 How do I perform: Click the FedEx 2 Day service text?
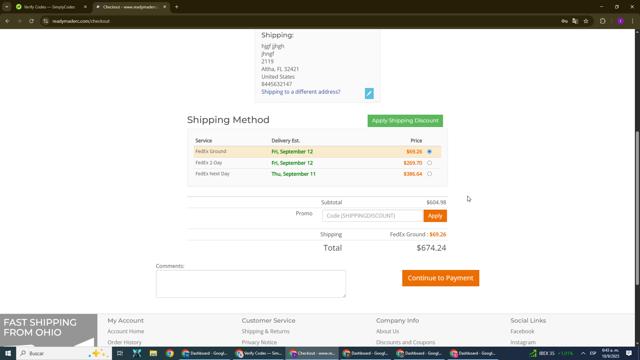(209, 162)
